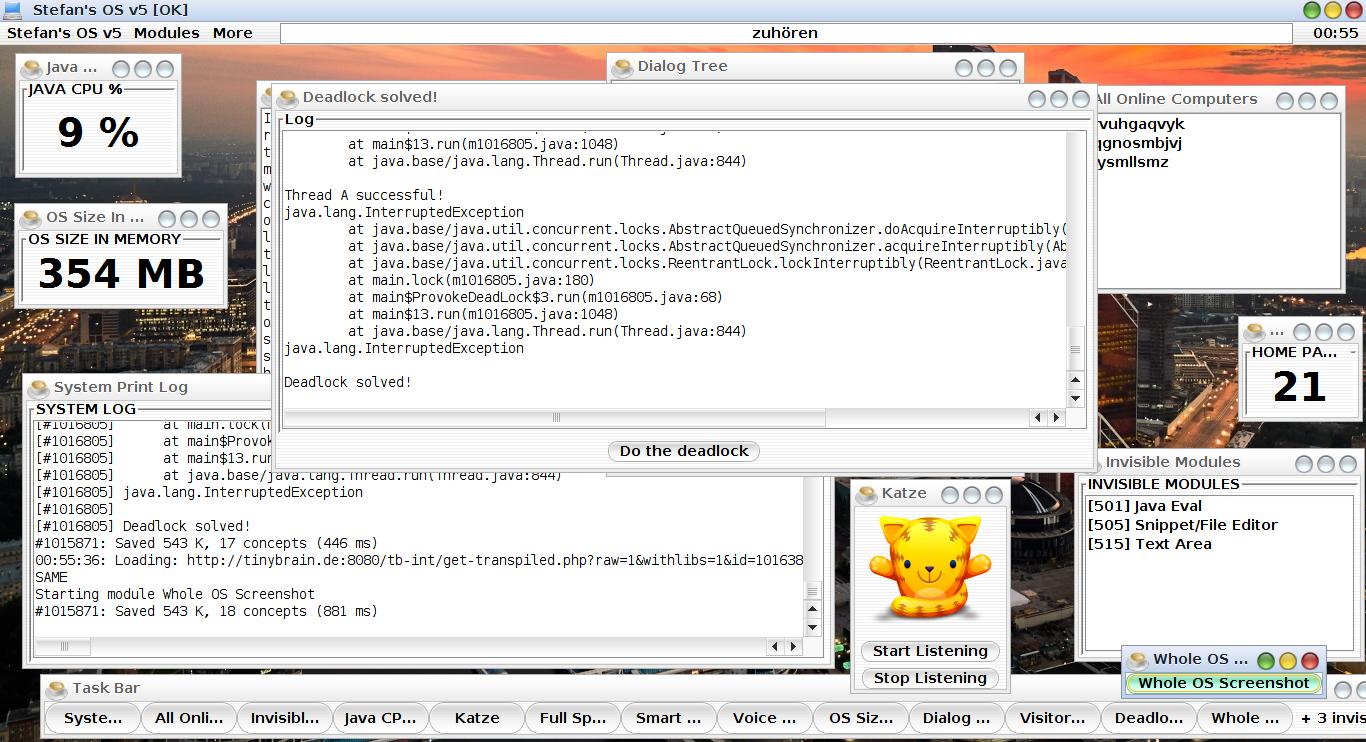Click the orange cat image in Katze window
This screenshot has height=742, width=1366.
929,568
